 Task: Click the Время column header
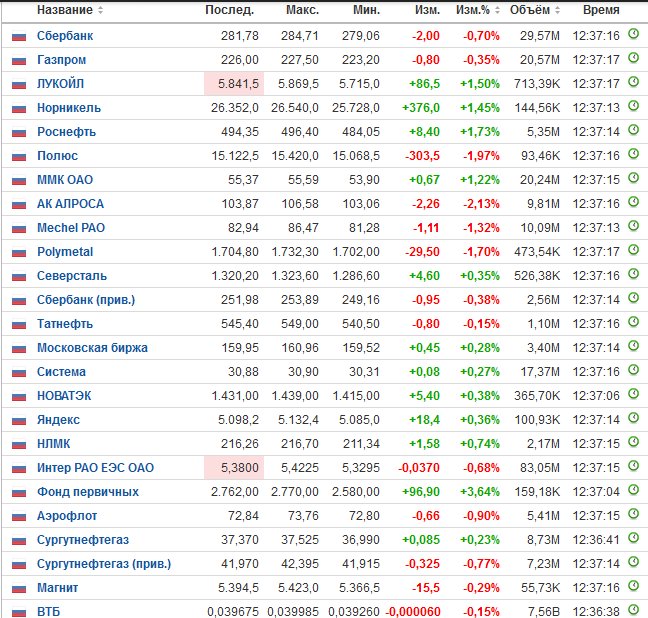coord(601,10)
